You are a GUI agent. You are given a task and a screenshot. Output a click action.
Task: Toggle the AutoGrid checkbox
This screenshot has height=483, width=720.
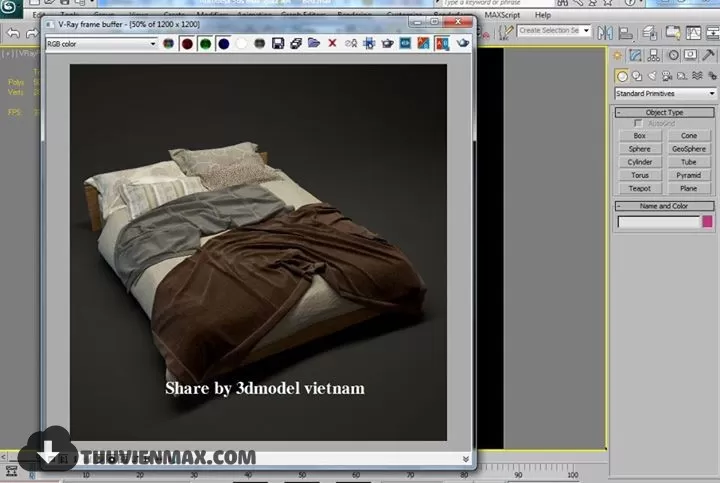click(x=638, y=124)
